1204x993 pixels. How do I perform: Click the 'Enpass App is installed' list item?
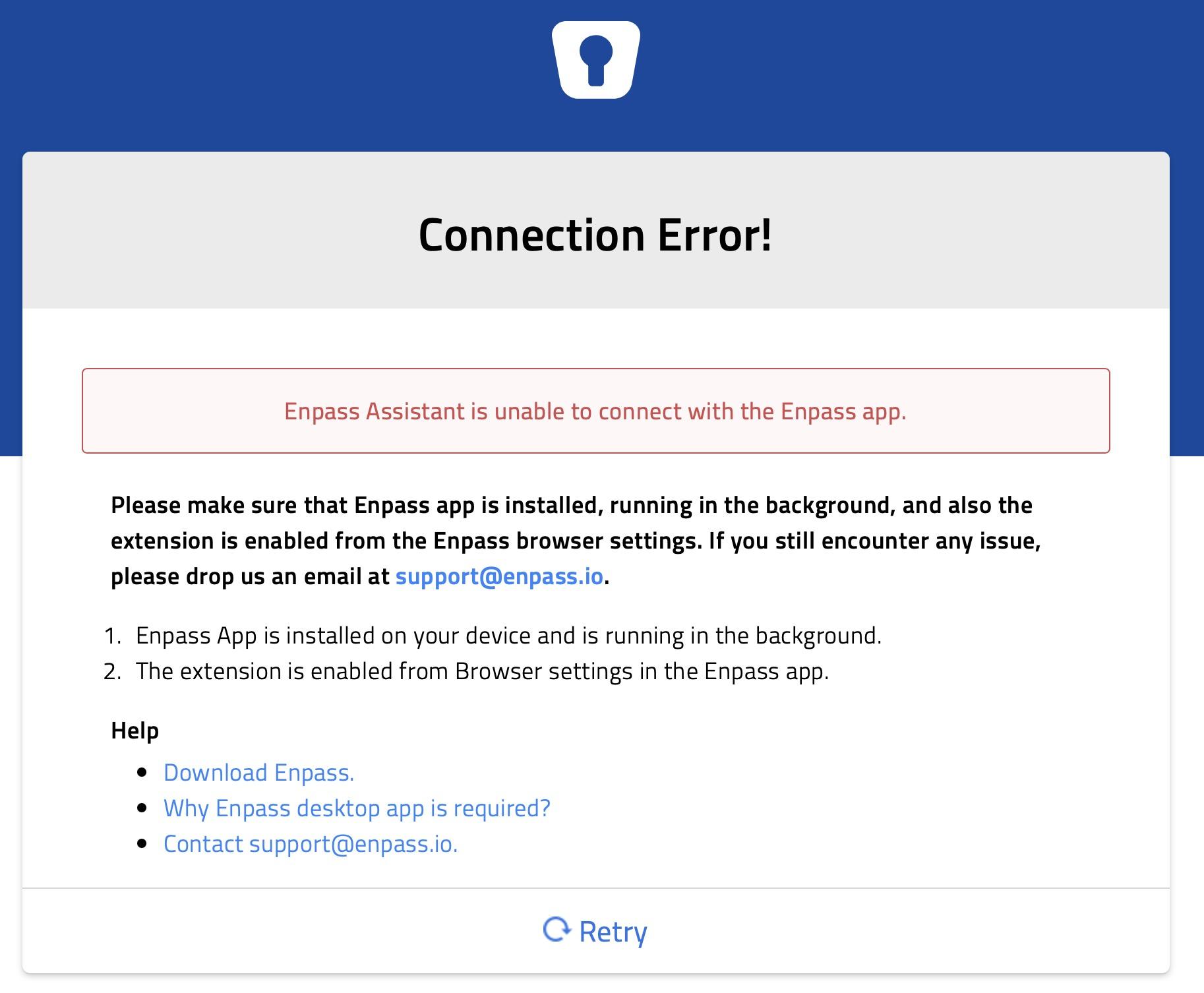click(508, 636)
